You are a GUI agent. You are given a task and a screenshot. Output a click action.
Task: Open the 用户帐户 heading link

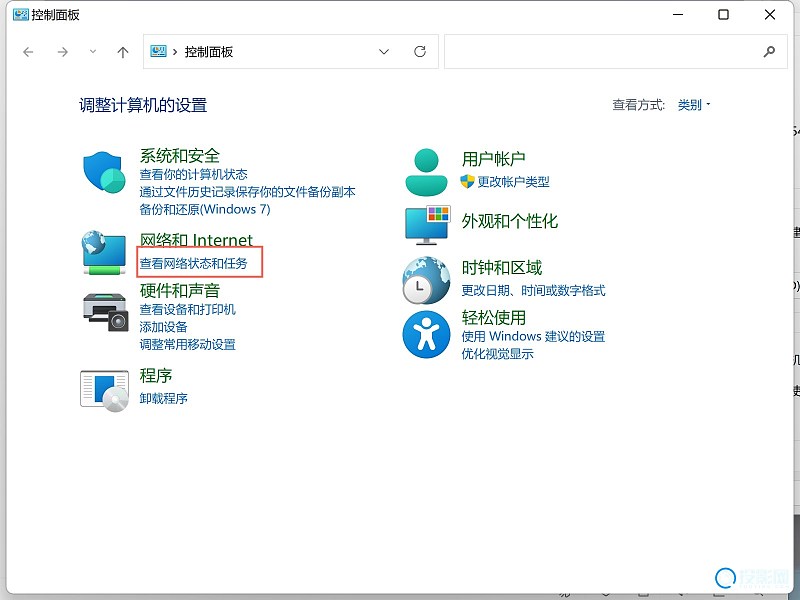click(493, 159)
